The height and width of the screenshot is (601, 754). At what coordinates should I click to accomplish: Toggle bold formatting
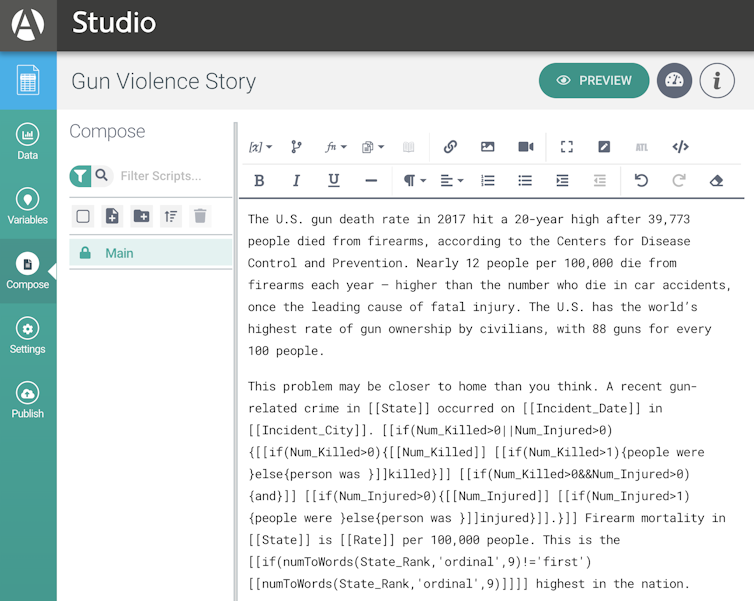click(259, 181)
